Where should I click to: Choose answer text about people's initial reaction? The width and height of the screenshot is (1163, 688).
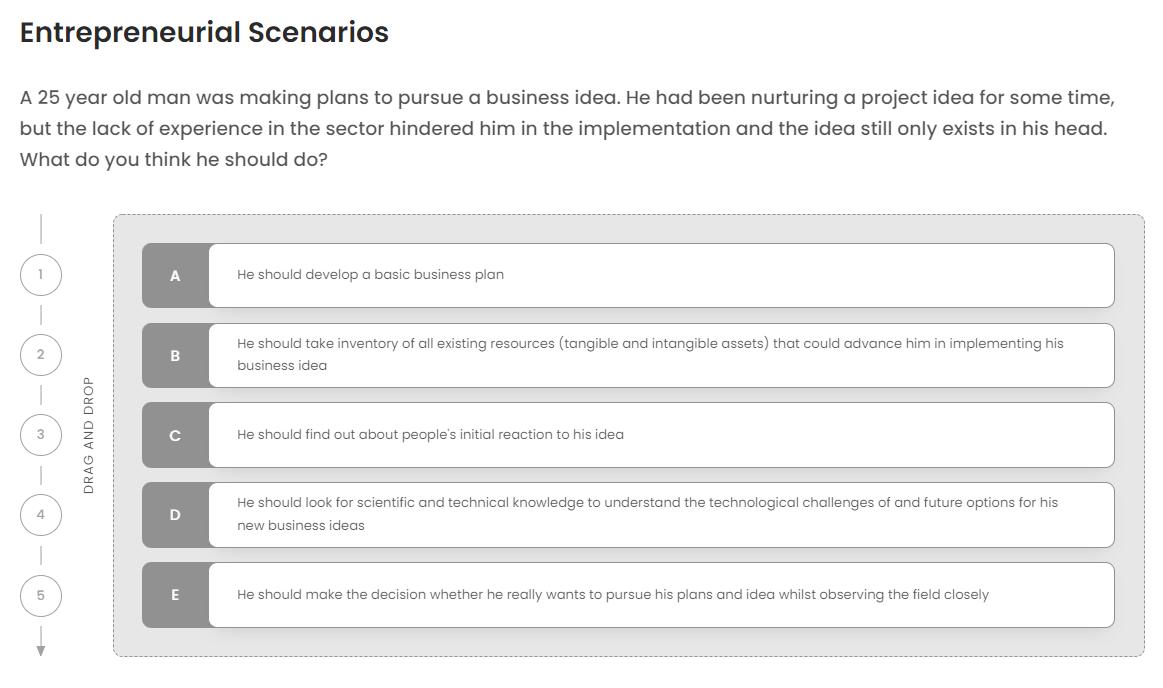click(430, 435)
